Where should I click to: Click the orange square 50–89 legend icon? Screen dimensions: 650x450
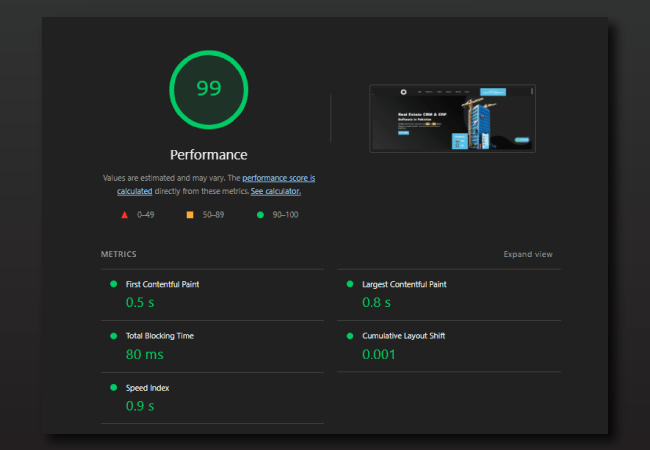(189, 214)
